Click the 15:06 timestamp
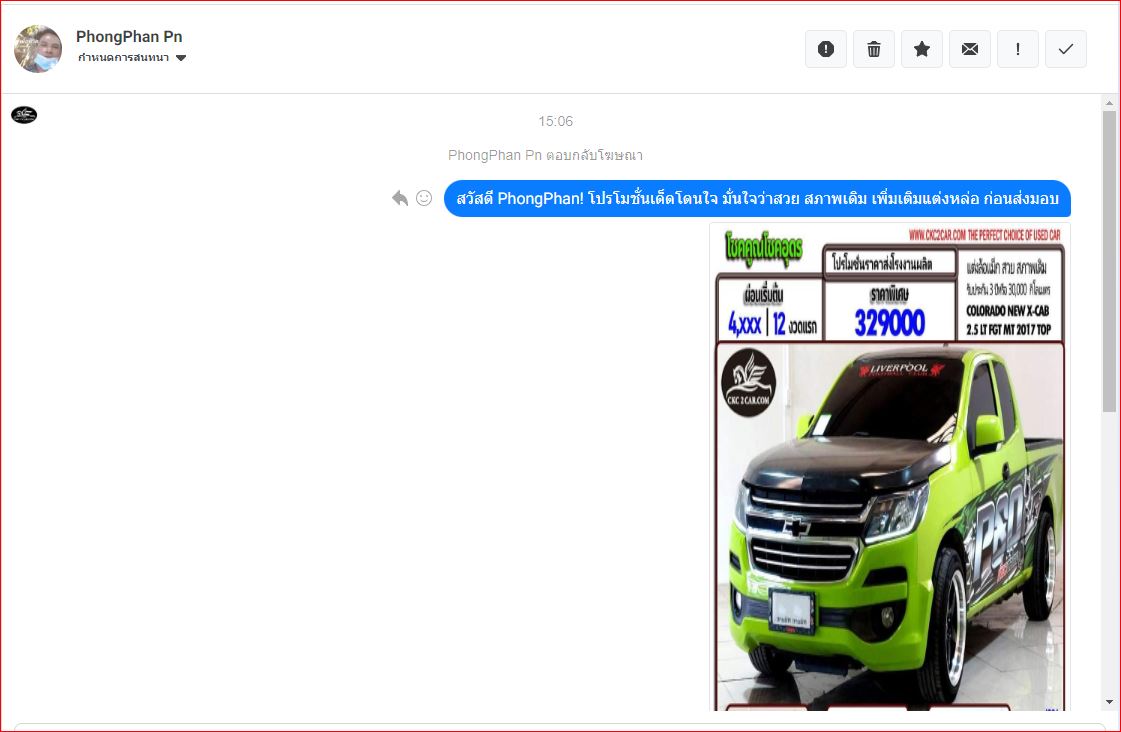 pyautogui.click(x=555, y=122)
